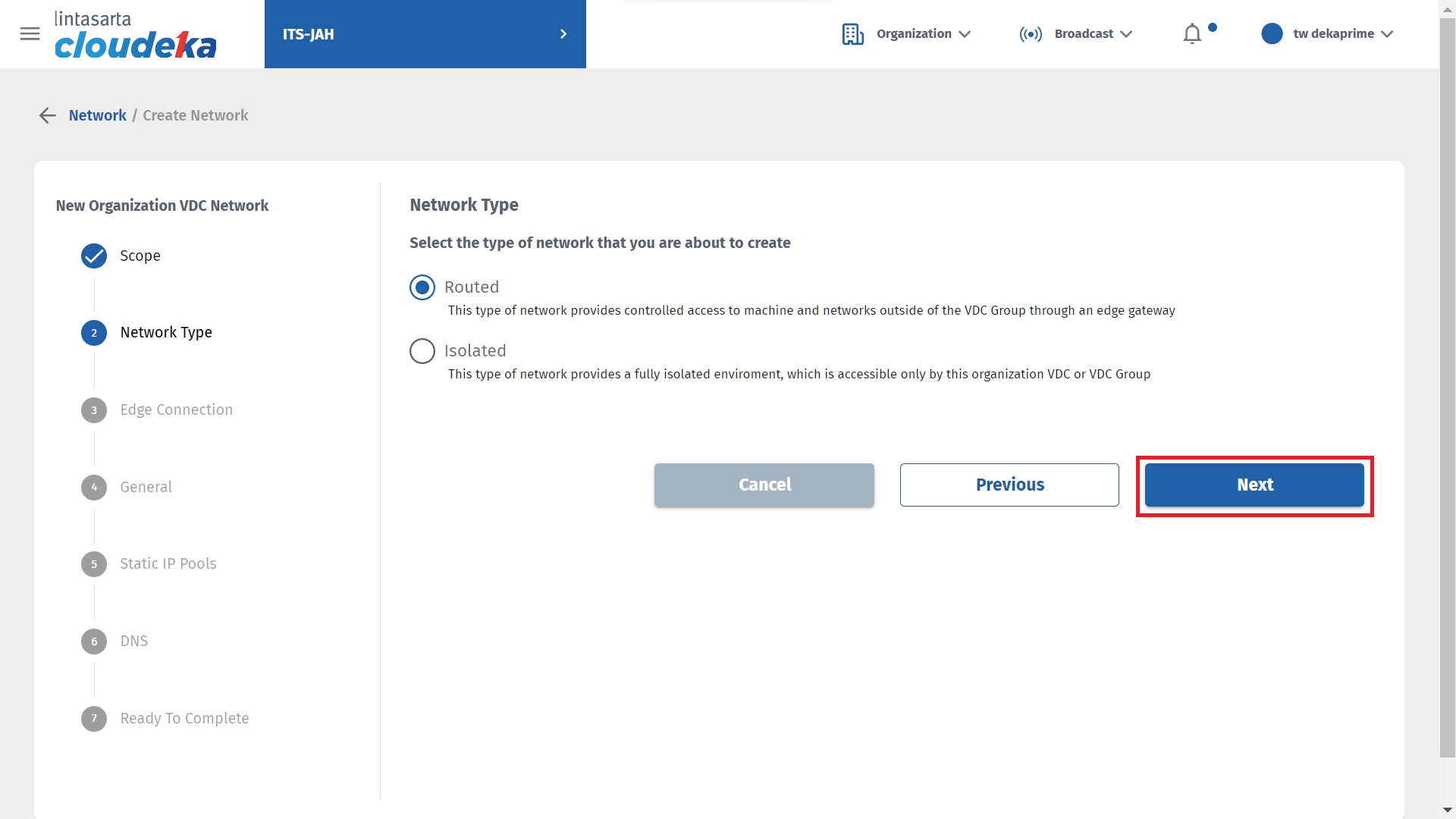Click the Previous button
This screenshot has width=1456, height=819.
1009,485
